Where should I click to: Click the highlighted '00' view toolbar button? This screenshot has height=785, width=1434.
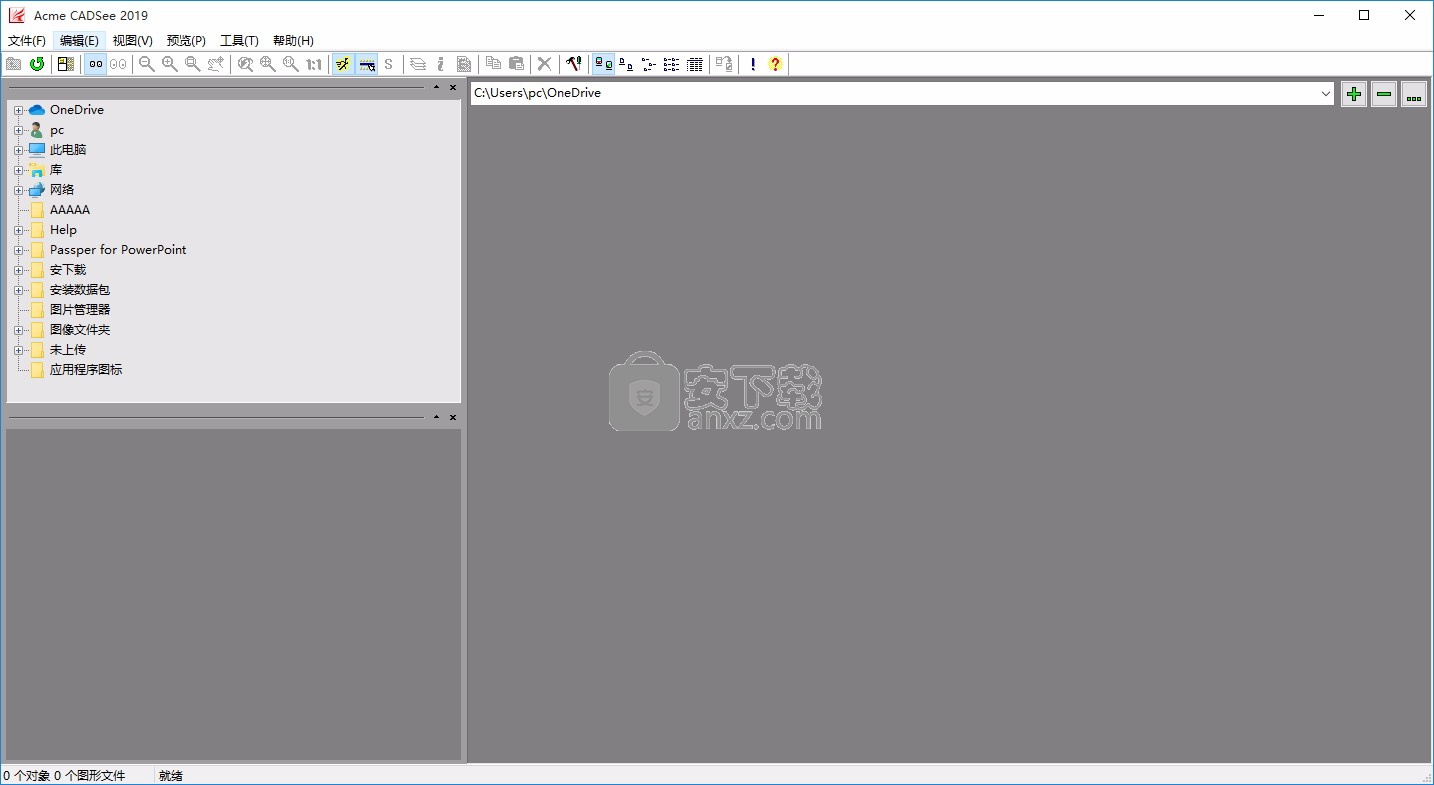[x=96, y=64]
